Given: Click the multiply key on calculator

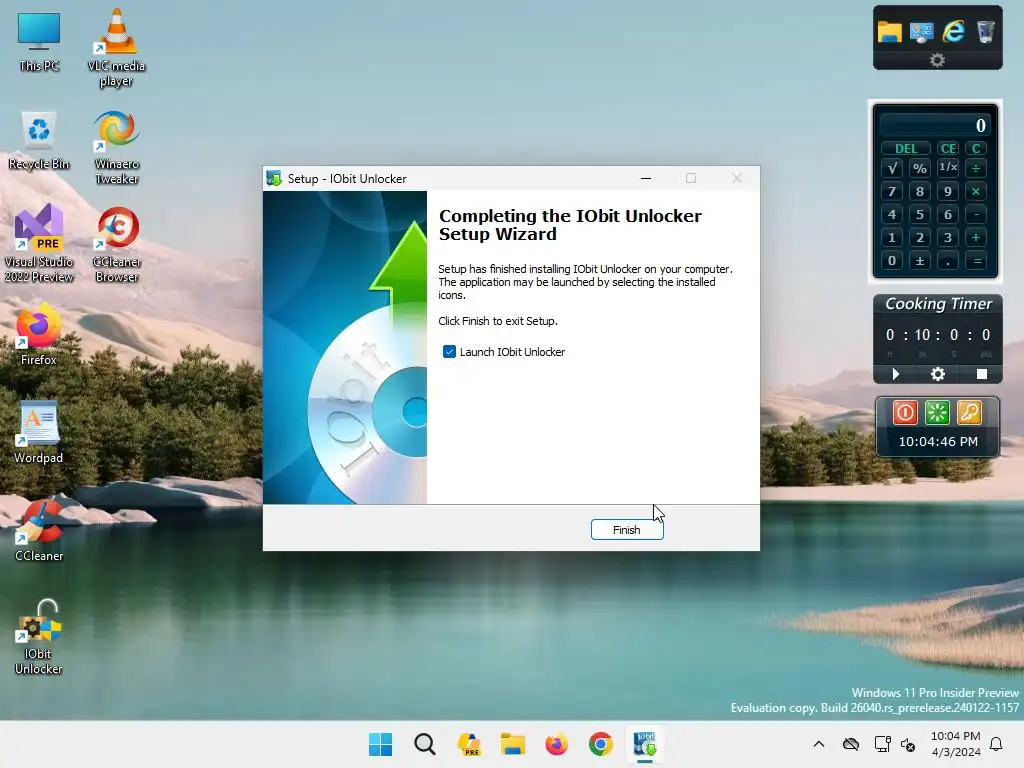Looking at the screenshot, I should click(x=976, y=191).
